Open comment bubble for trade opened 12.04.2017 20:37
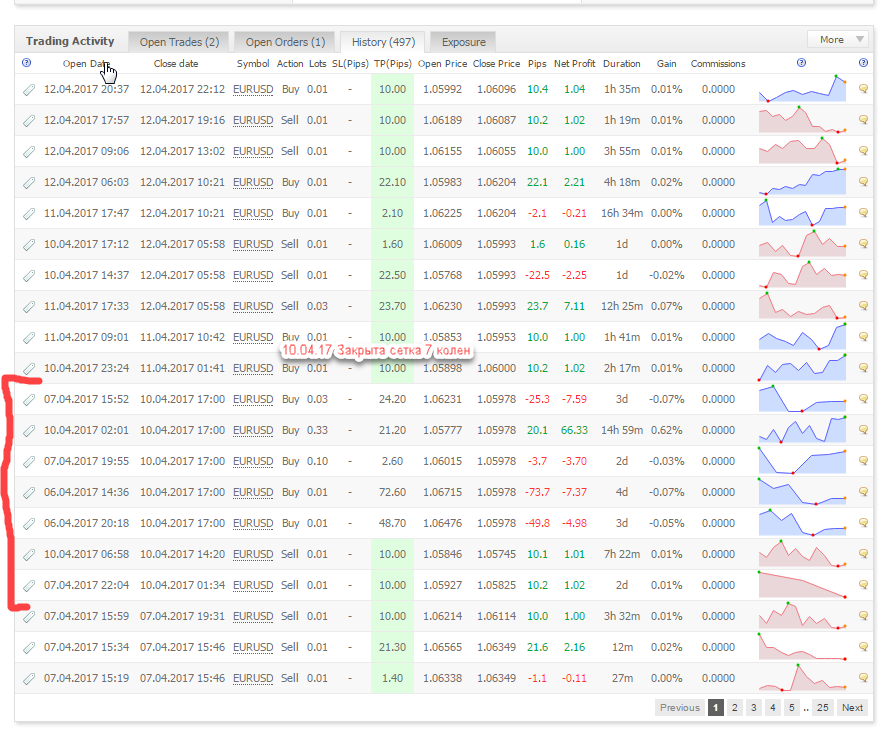The image size is (878, 731). (863, 89)
